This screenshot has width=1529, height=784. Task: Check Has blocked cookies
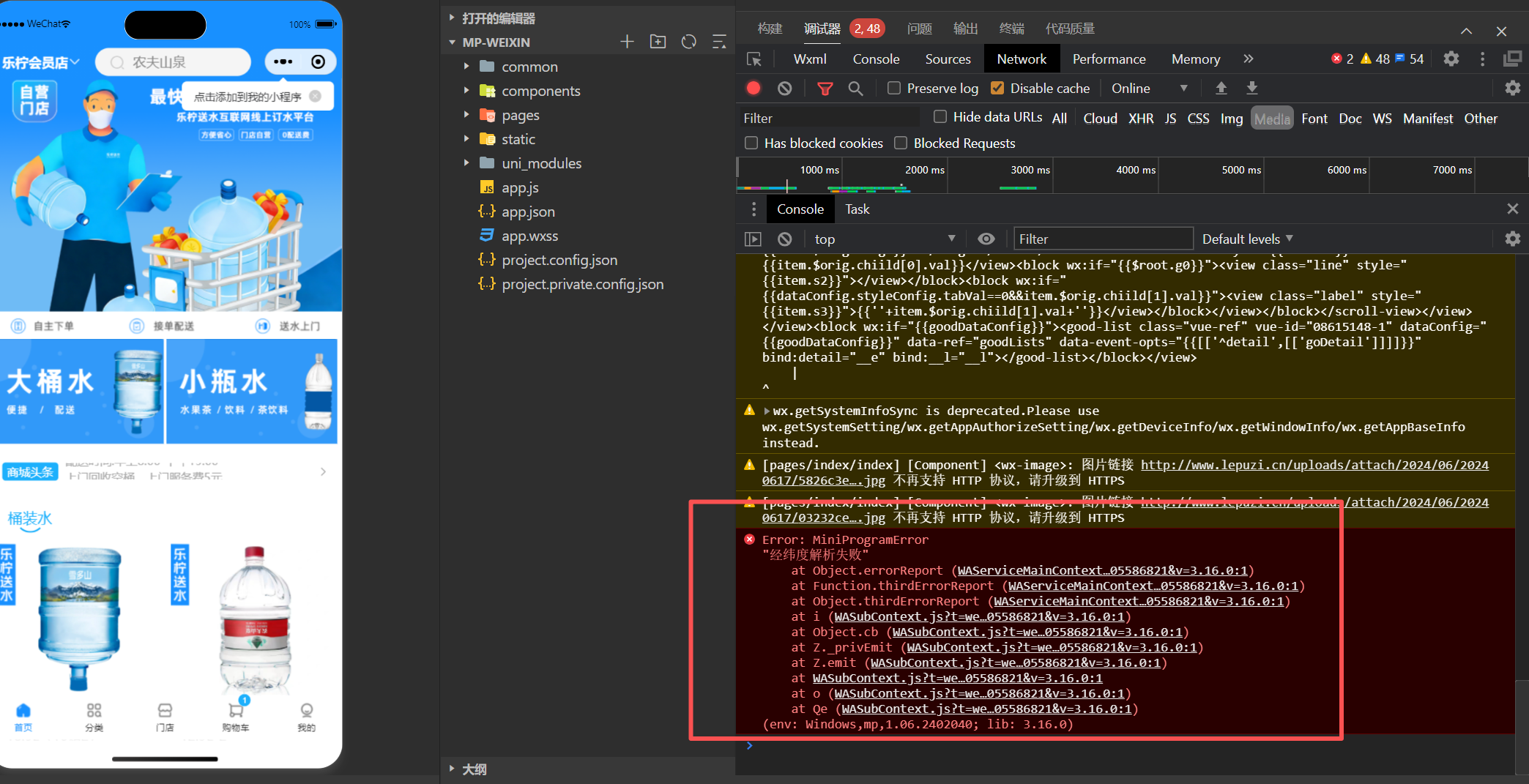pos(751,143)
